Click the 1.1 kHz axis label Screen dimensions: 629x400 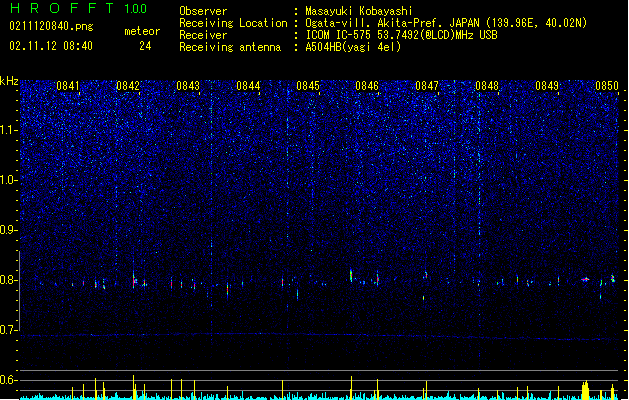click(9, 130)
